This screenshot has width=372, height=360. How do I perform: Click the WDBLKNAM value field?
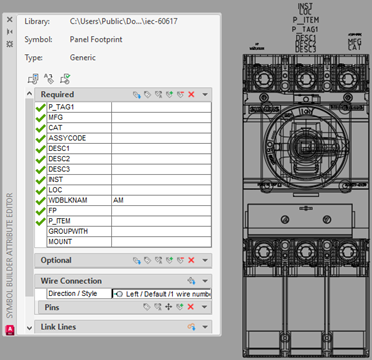pyautogui.click(x=161, y=200)
